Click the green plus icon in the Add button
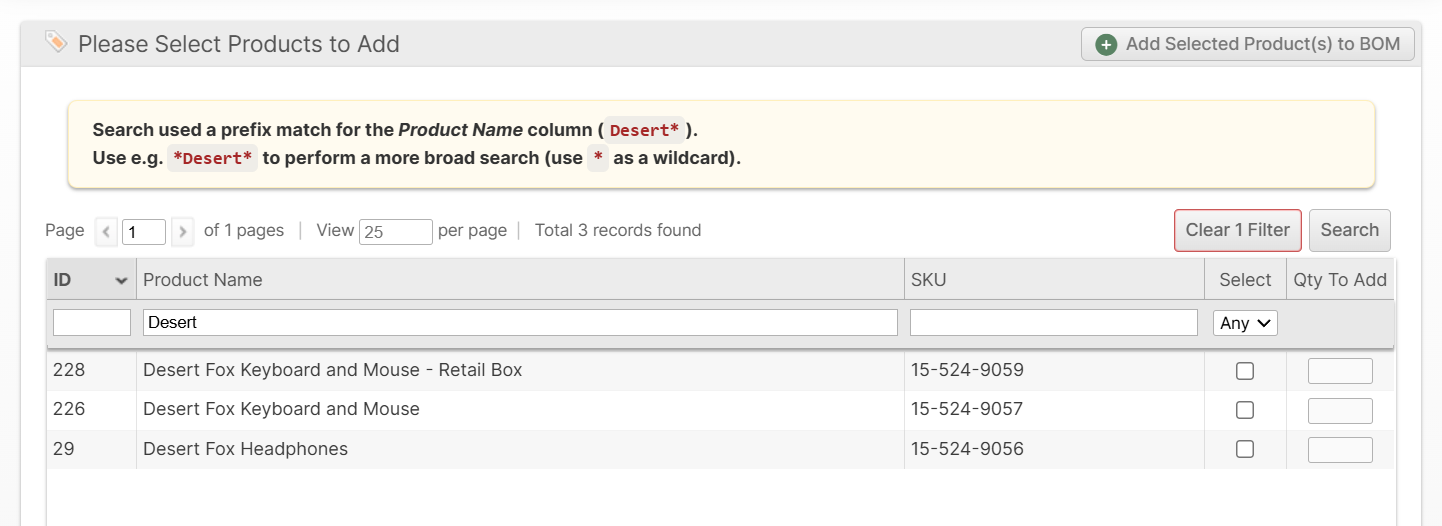The height and width of the screenshot is (526, 1442). [1106, 45]
